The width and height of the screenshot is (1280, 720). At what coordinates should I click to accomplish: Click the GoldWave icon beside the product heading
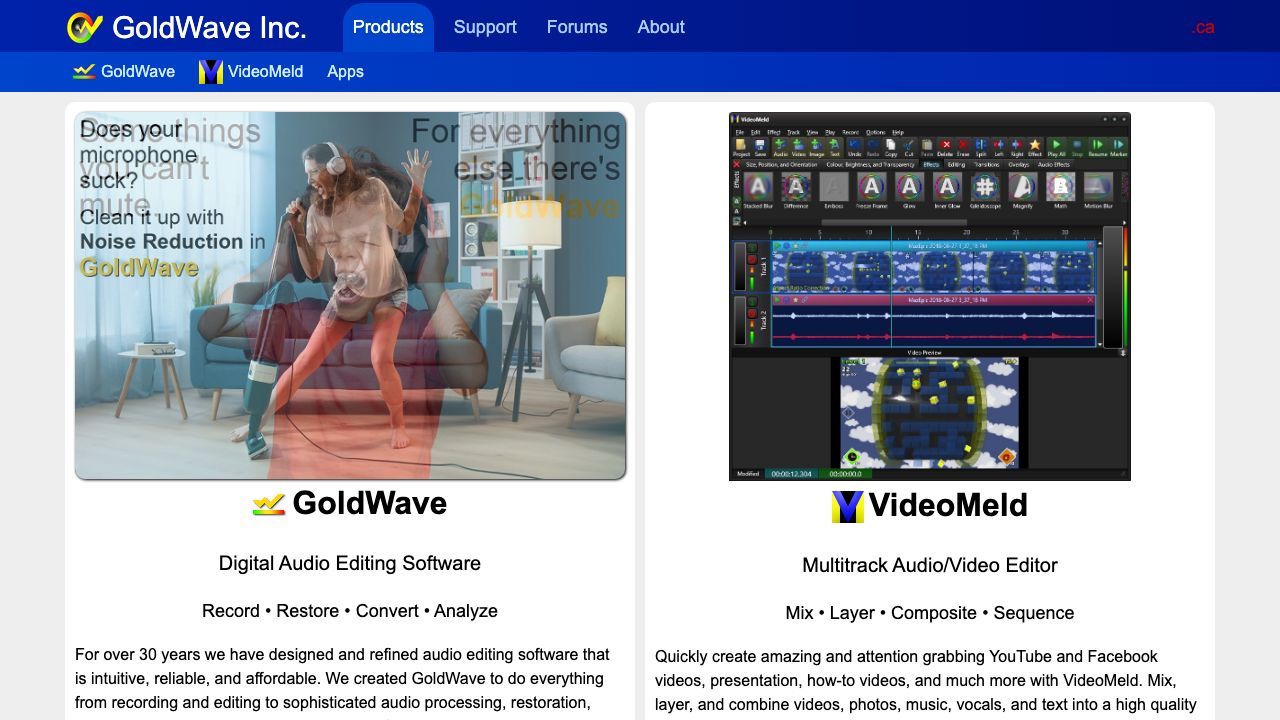269,504
